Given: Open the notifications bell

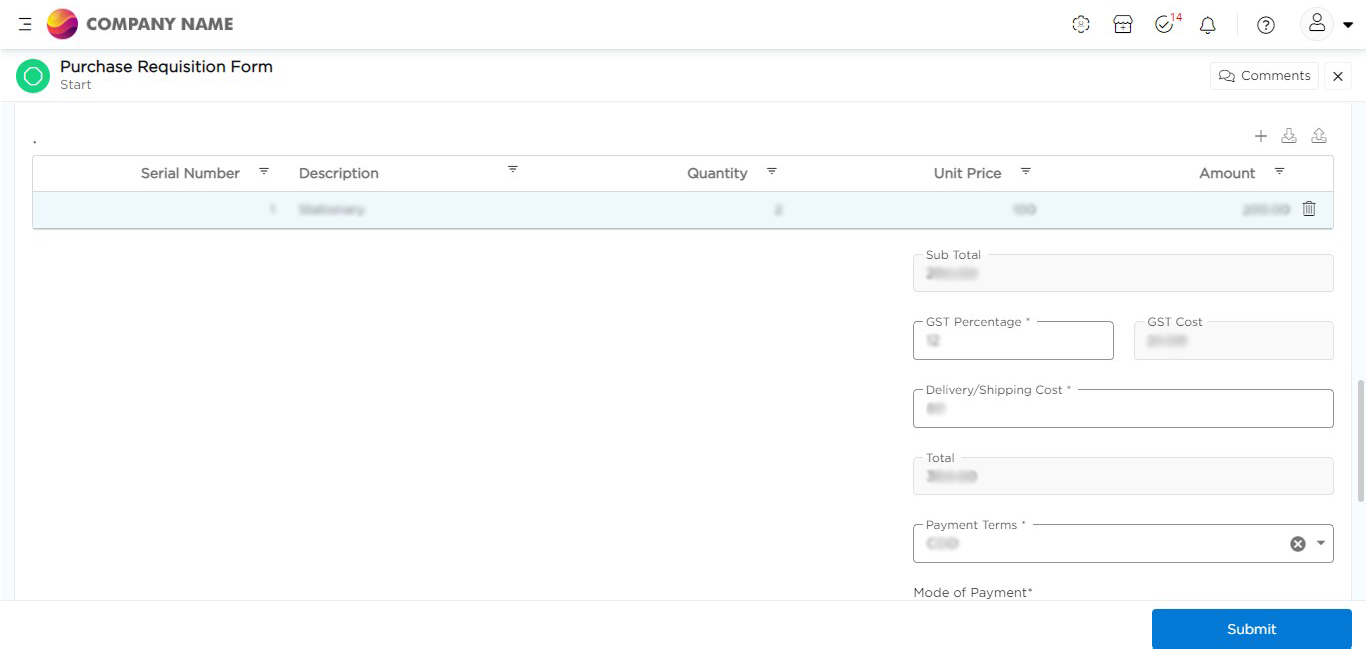Looking at the screenshot, I should tap(1207, 25).
